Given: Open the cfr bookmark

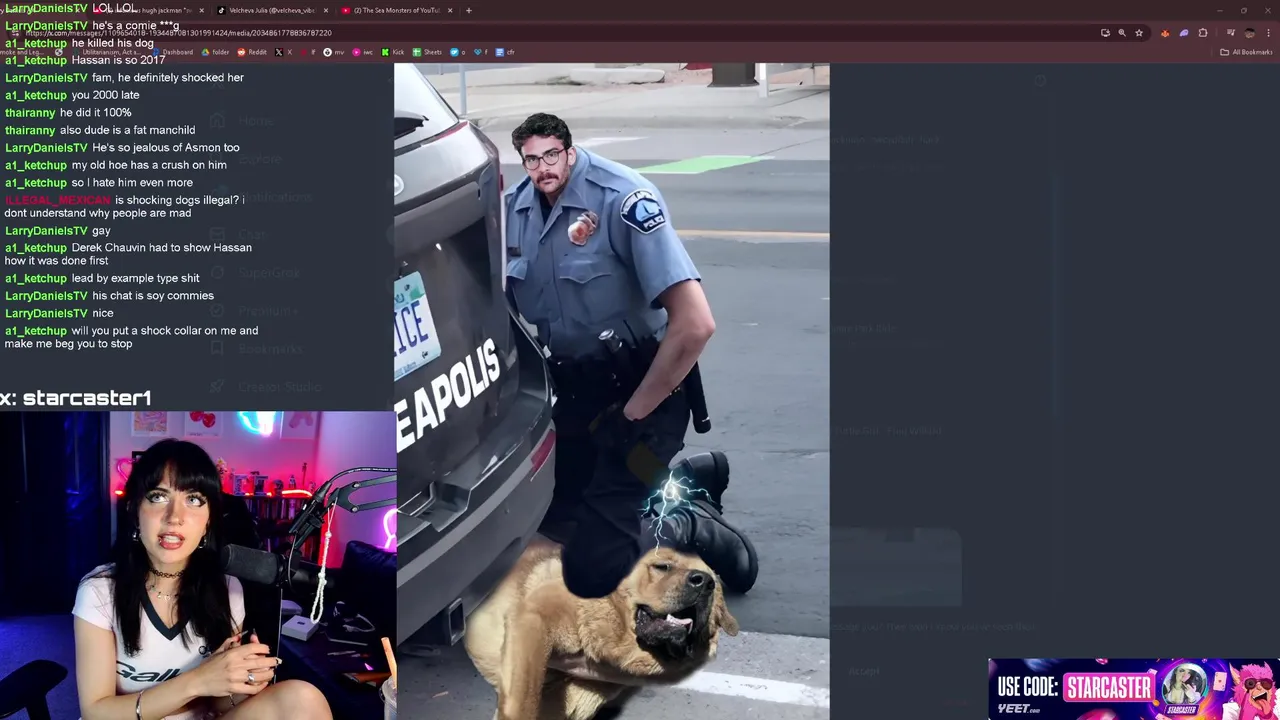Looking at the screenshot, I should click(x=505, y=52).
